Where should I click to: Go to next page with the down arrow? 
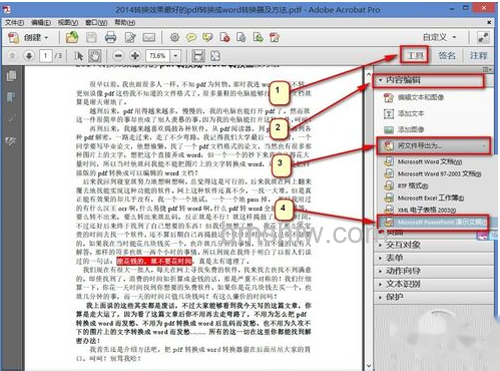pyautogui.click(x=29, y=56)
